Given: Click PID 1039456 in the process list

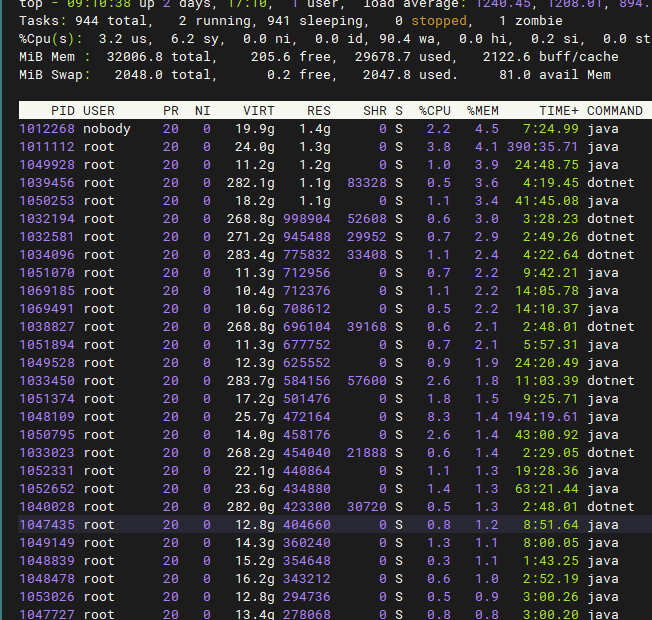Looking at the screenshot, I should (47, 182).
